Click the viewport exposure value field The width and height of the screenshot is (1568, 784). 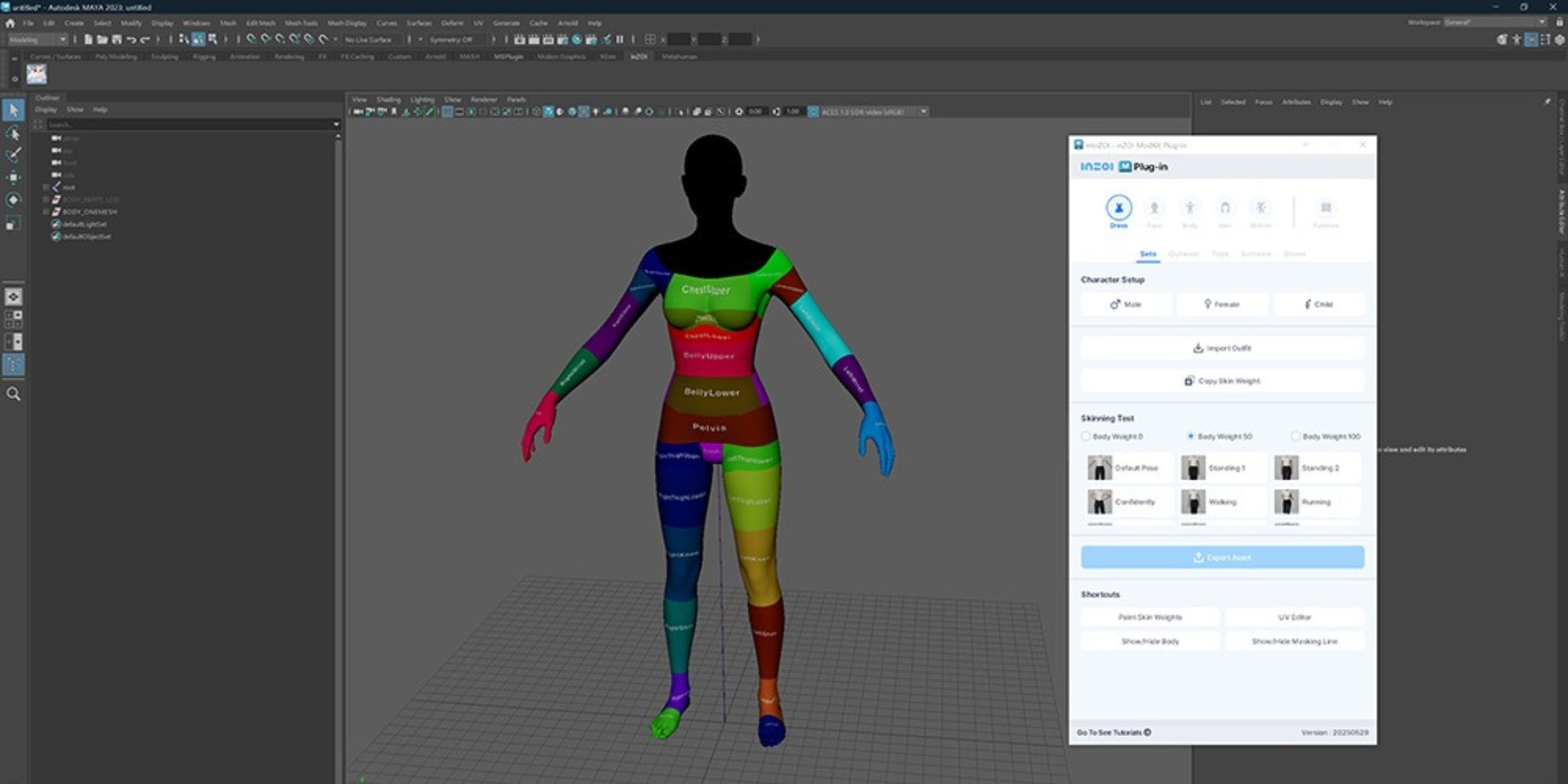pyautogui.click(x=755, y=112)
